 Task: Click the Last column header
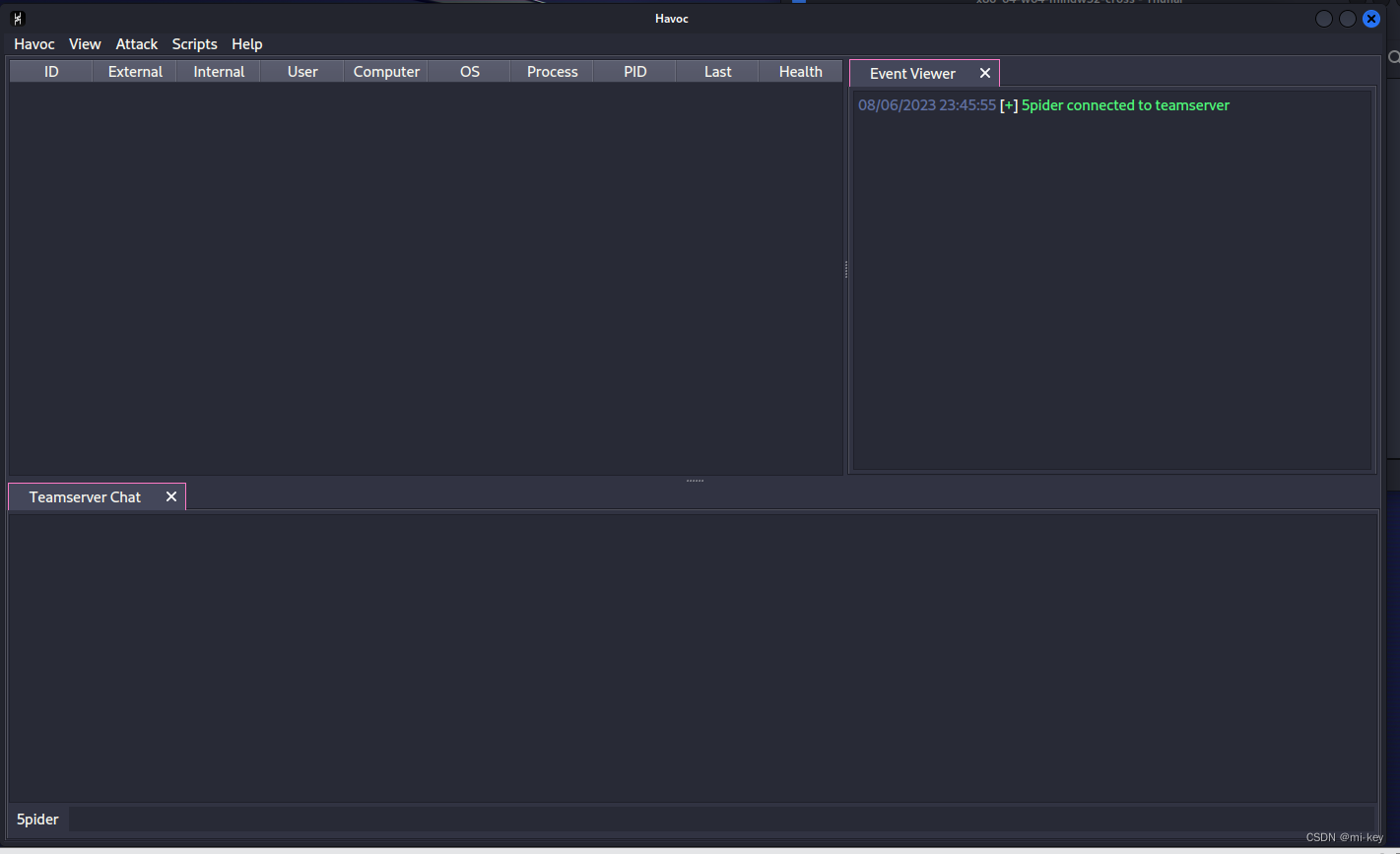(x=718, y=72)
